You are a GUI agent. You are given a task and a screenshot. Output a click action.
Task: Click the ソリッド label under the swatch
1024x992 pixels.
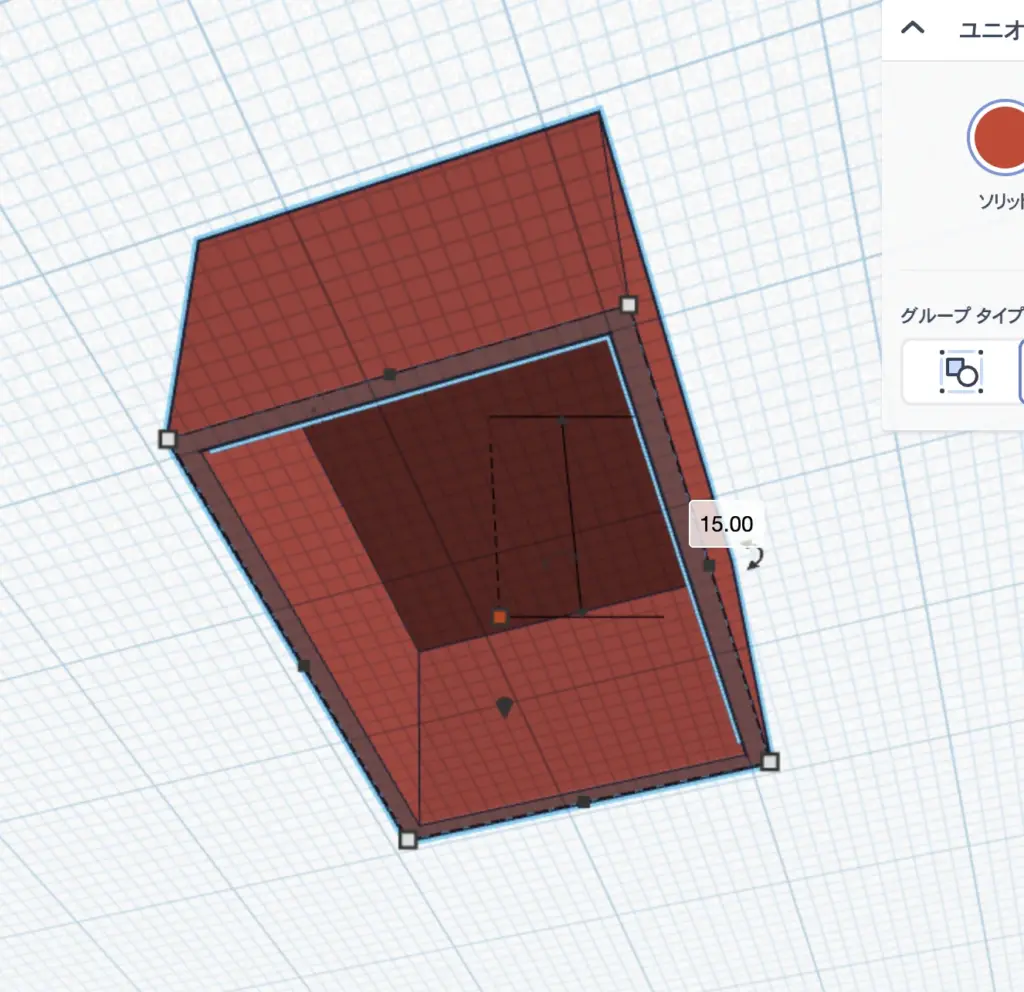click(x=1001, y=200)
